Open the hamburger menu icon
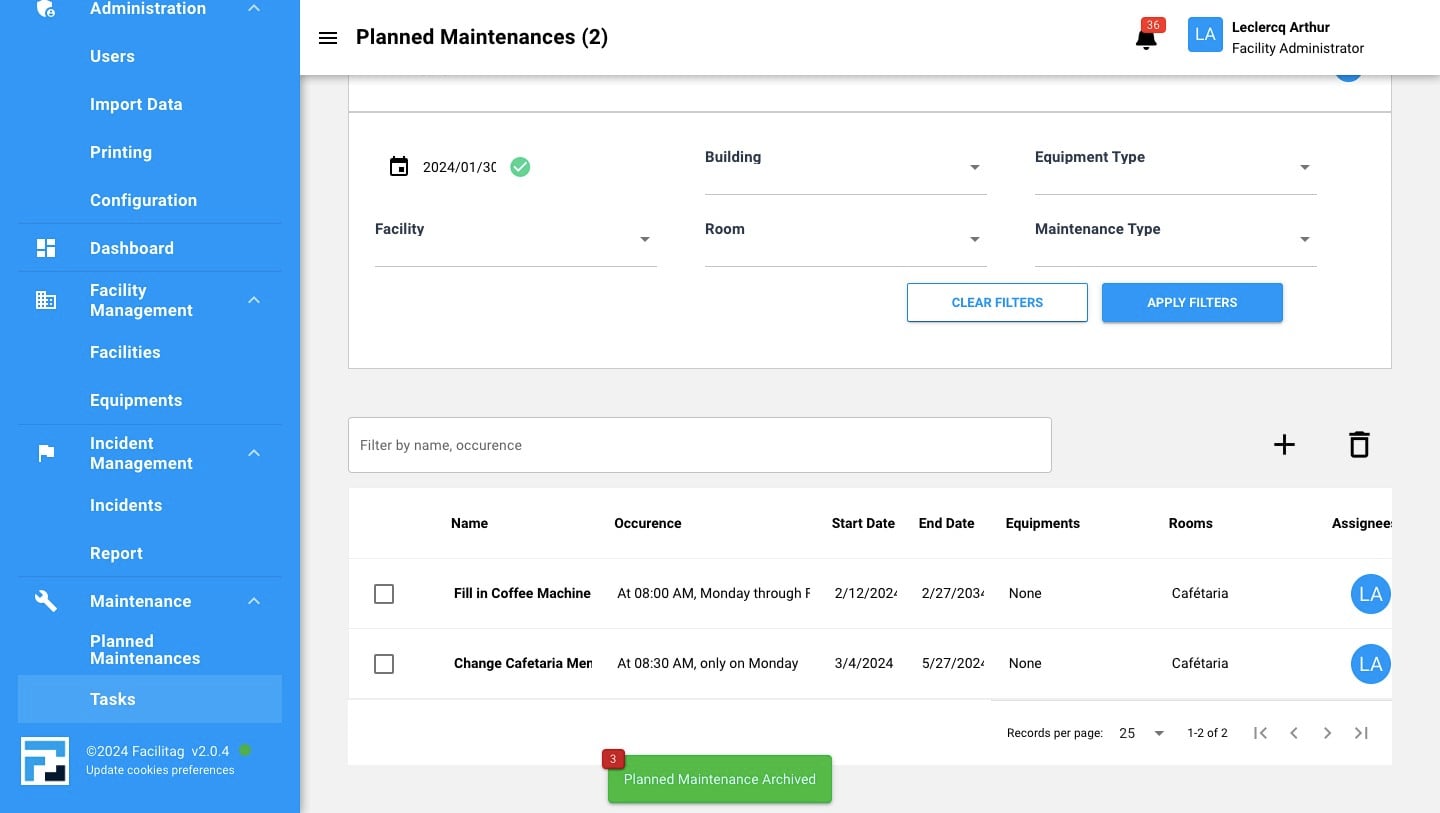Viewport: 1440px width, 813px height. [x=327, y=38]
